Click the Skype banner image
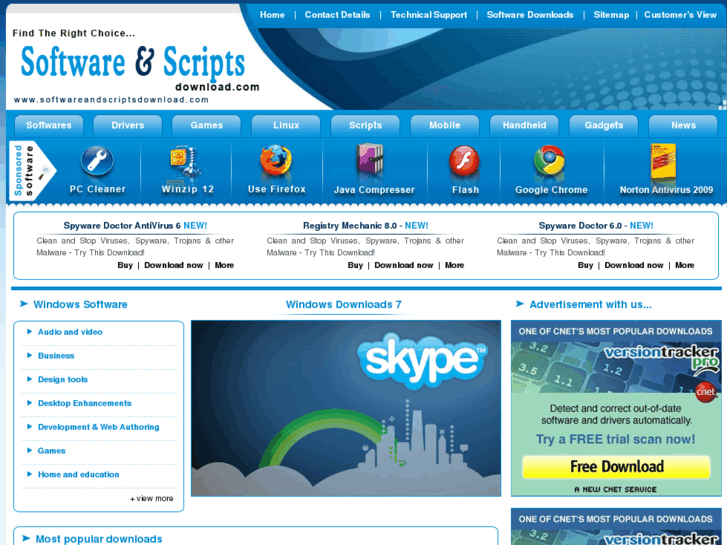The height and width of the screenshot is (545, 727). 346,408
